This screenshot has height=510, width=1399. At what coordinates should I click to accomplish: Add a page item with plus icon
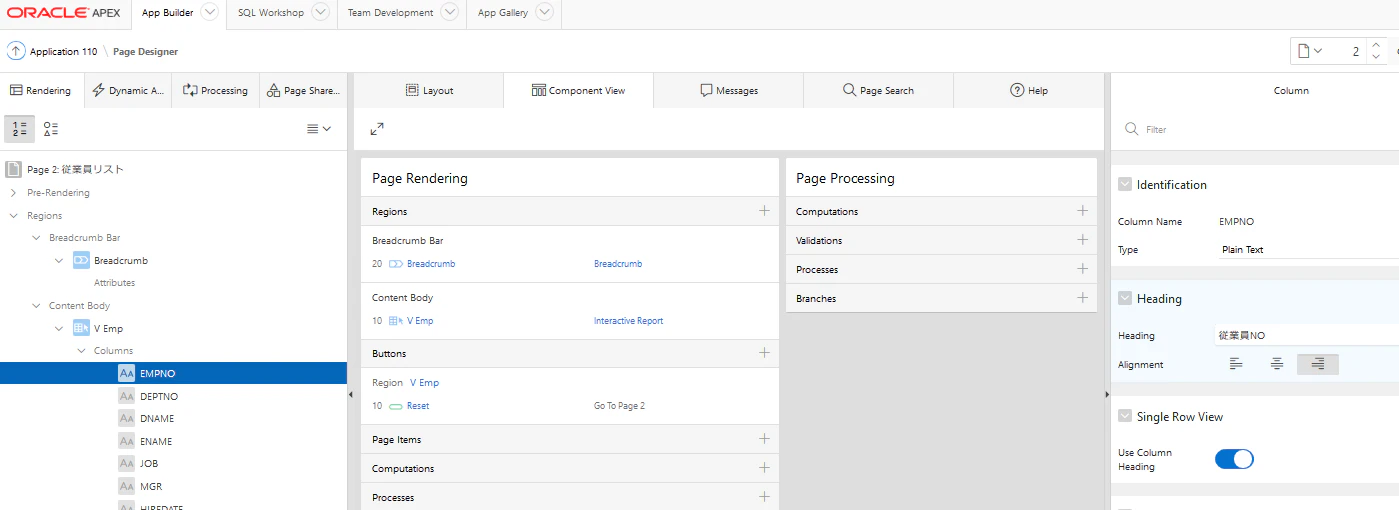(764, 439)
